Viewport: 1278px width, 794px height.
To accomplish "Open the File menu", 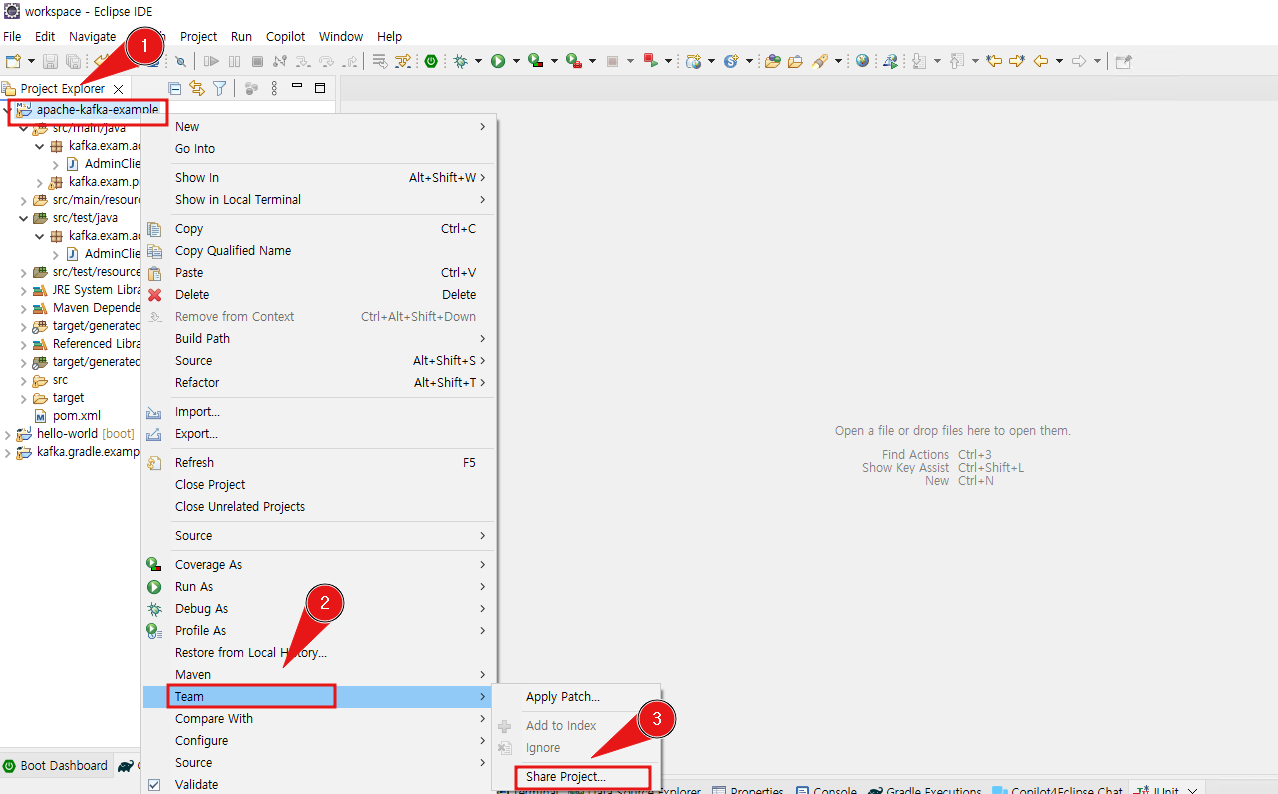I will (12, 36).
